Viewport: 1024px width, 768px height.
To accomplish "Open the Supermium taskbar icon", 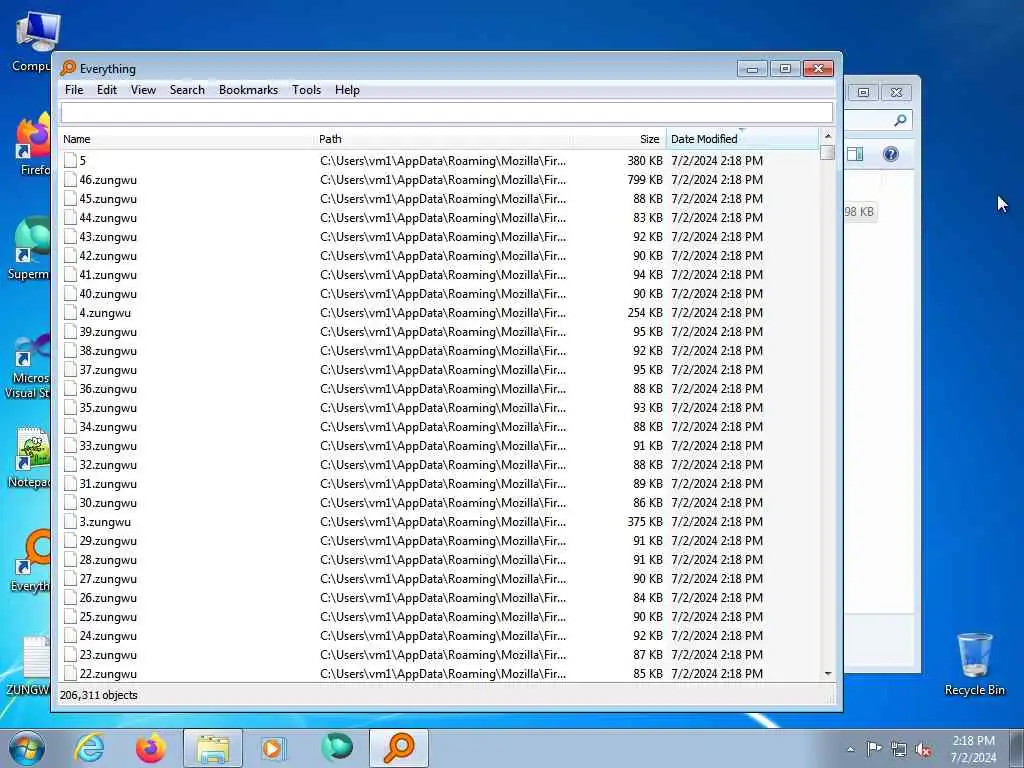I will [336, 748].
